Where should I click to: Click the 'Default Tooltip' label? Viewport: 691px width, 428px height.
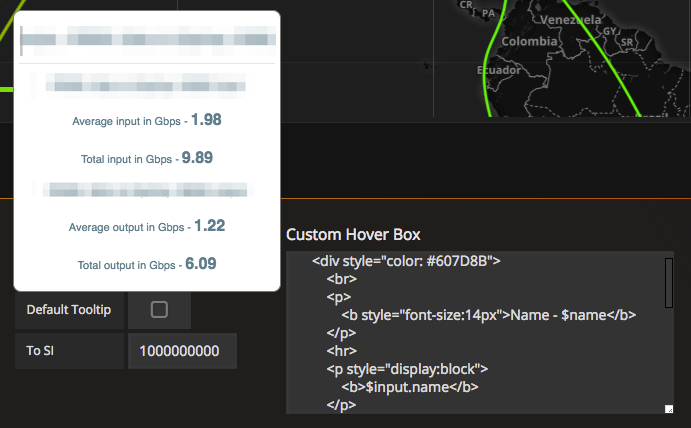click(x=69, y=309)
